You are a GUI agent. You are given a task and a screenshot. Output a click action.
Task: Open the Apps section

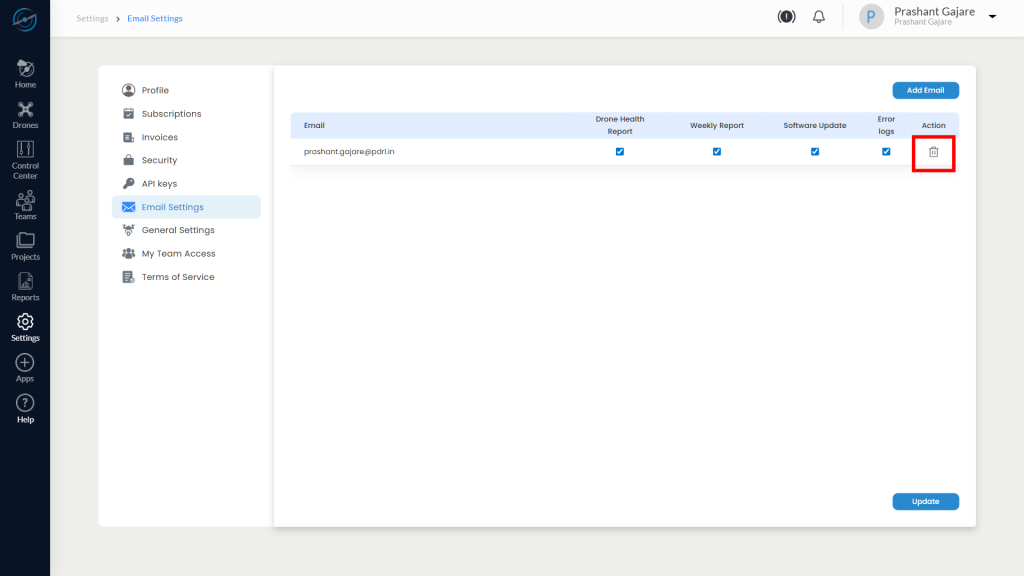click(x=24, y=367)
